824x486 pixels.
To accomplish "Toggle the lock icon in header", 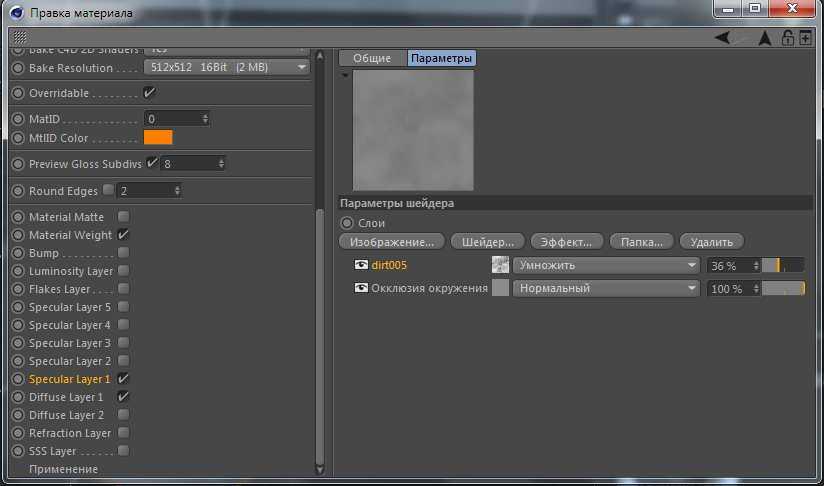I will pos(788,38).
